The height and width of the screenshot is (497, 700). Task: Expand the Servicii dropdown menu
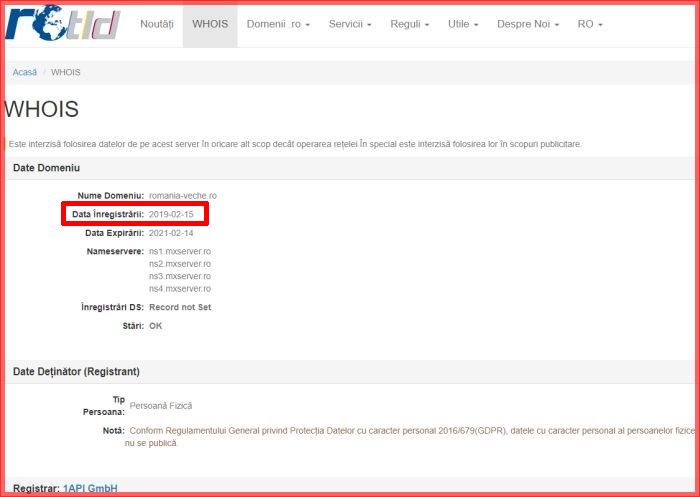(x=350, y=25)
